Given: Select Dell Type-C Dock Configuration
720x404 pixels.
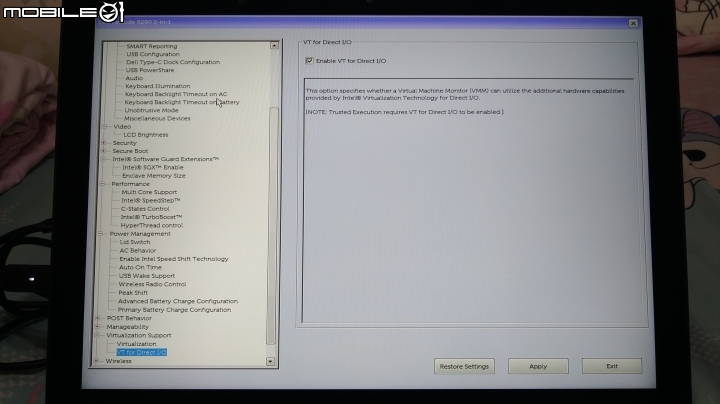Looking at the screenshot, I should click(x=173, y=62).
